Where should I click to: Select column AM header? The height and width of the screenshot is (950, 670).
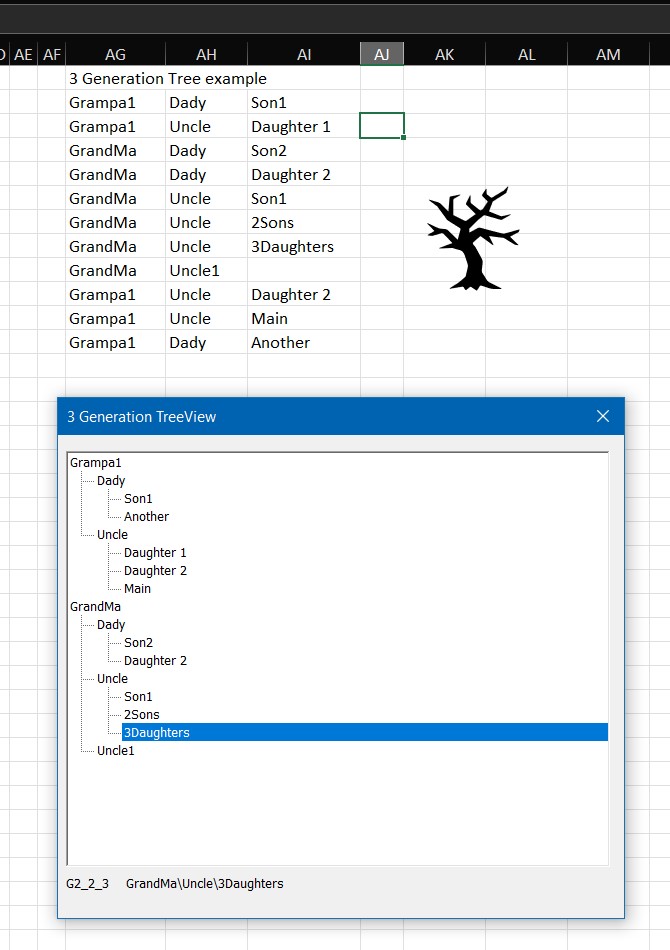point(608,55)
